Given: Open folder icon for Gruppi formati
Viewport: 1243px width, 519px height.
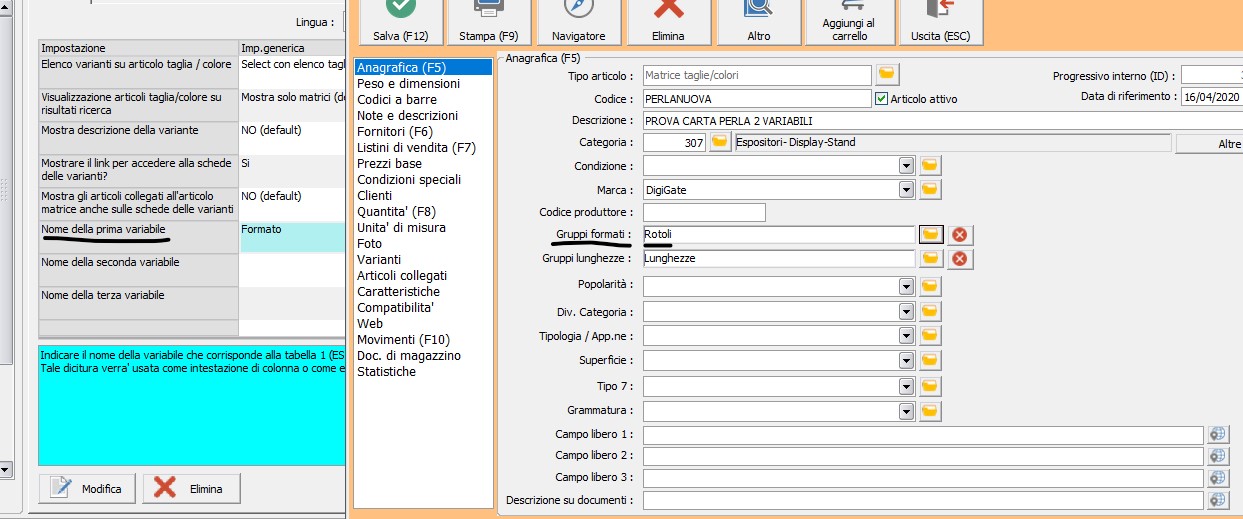Looking at the screenshot, I should coord(931,234).
